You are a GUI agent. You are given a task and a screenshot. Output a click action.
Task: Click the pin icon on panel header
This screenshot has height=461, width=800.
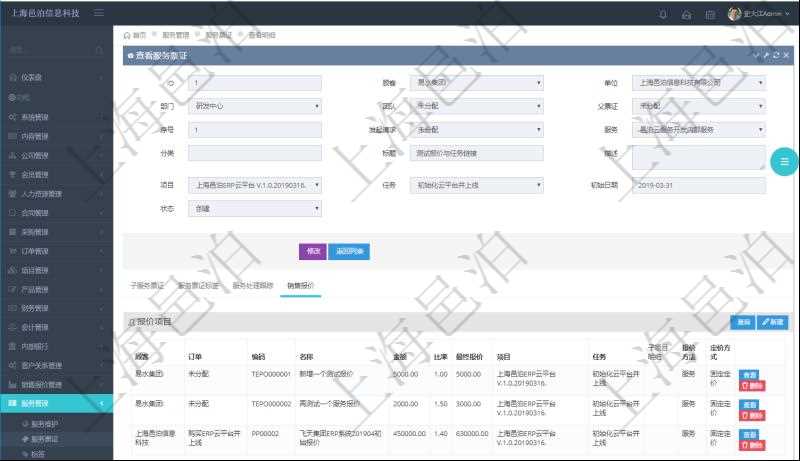(x=764, y=56)
